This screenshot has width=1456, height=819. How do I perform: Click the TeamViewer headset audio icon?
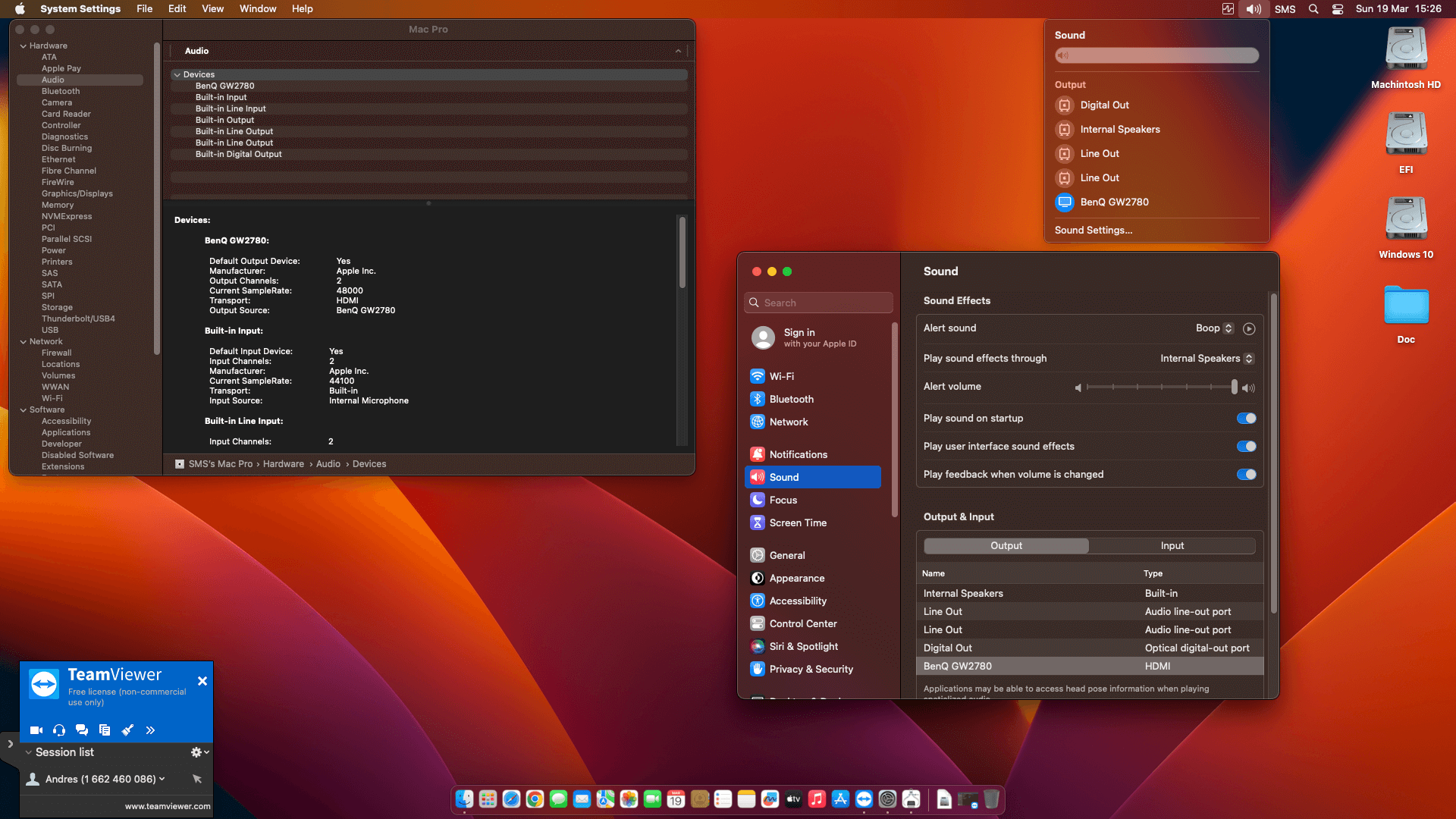coord(59,730)
